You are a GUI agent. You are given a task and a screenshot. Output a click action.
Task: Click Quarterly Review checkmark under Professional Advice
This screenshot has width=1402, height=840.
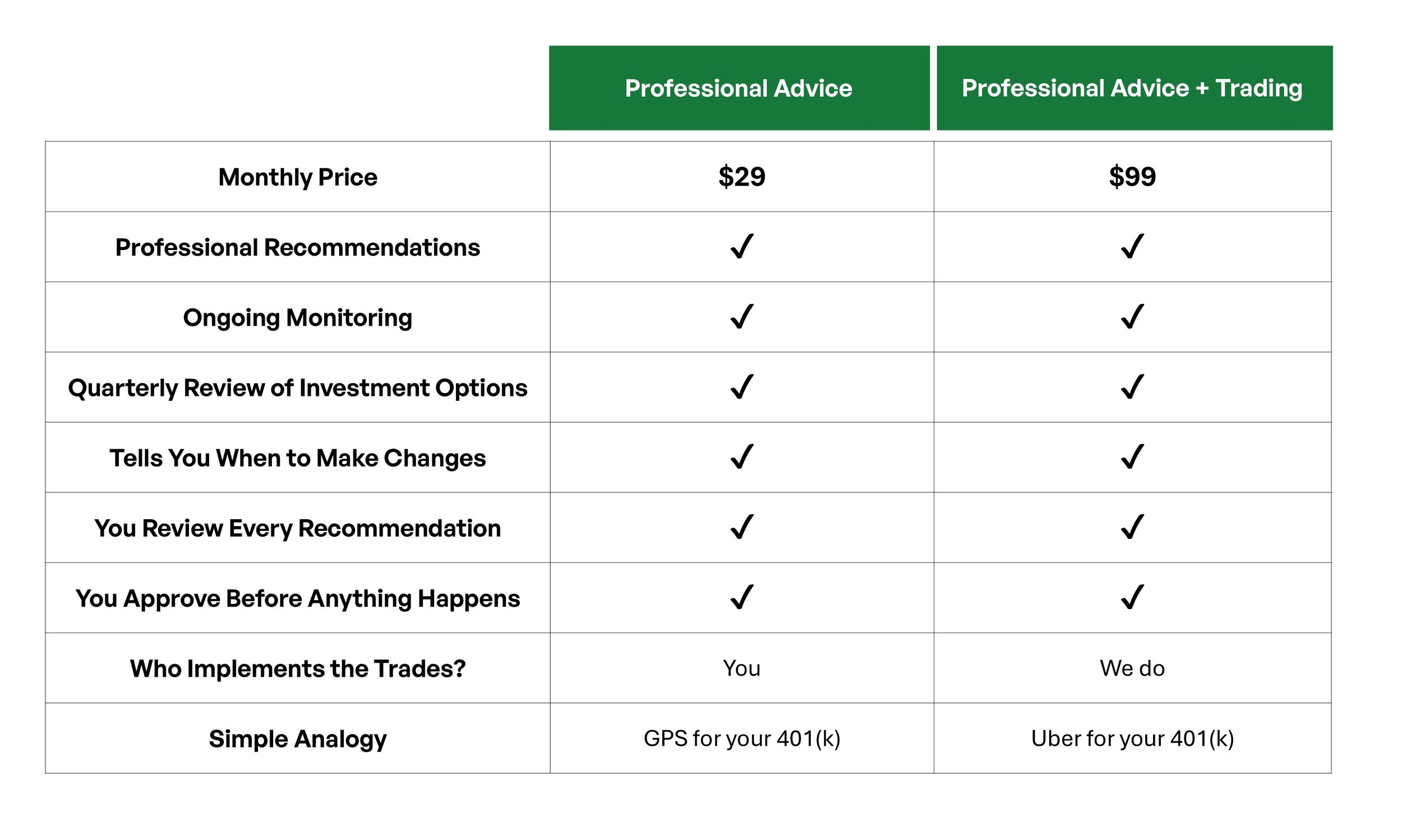point(741,386)
